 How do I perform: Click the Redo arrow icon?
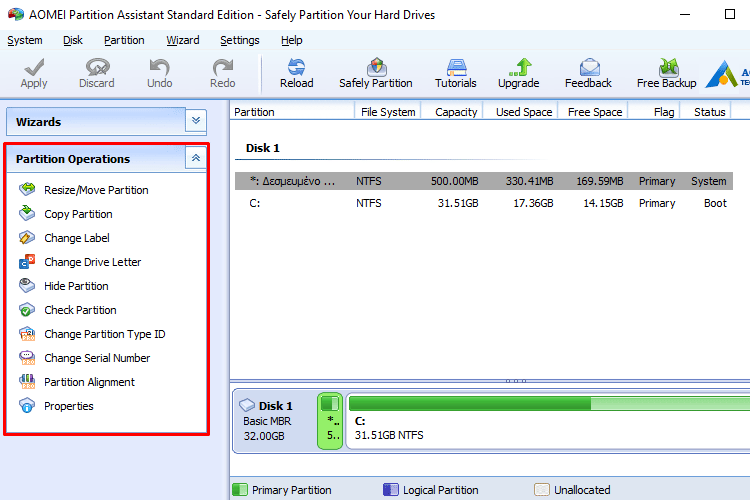222,67
